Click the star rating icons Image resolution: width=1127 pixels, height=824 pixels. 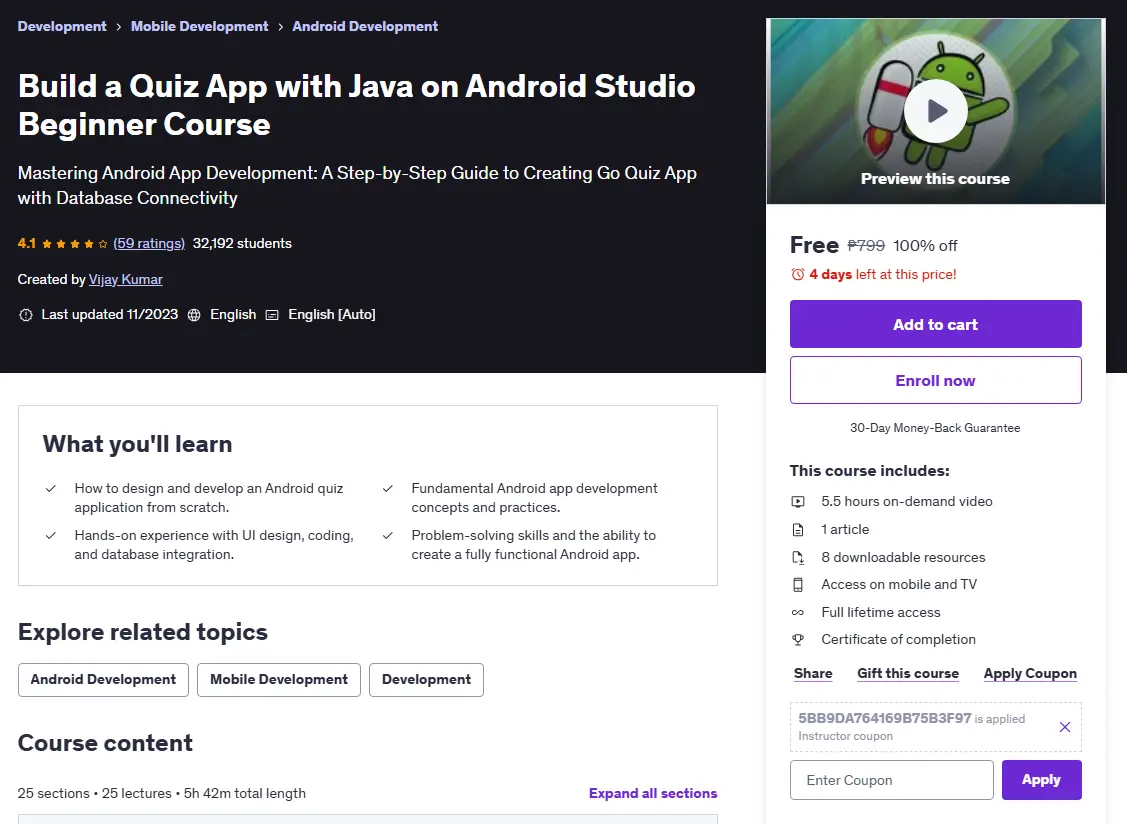(x=75, y=244)
